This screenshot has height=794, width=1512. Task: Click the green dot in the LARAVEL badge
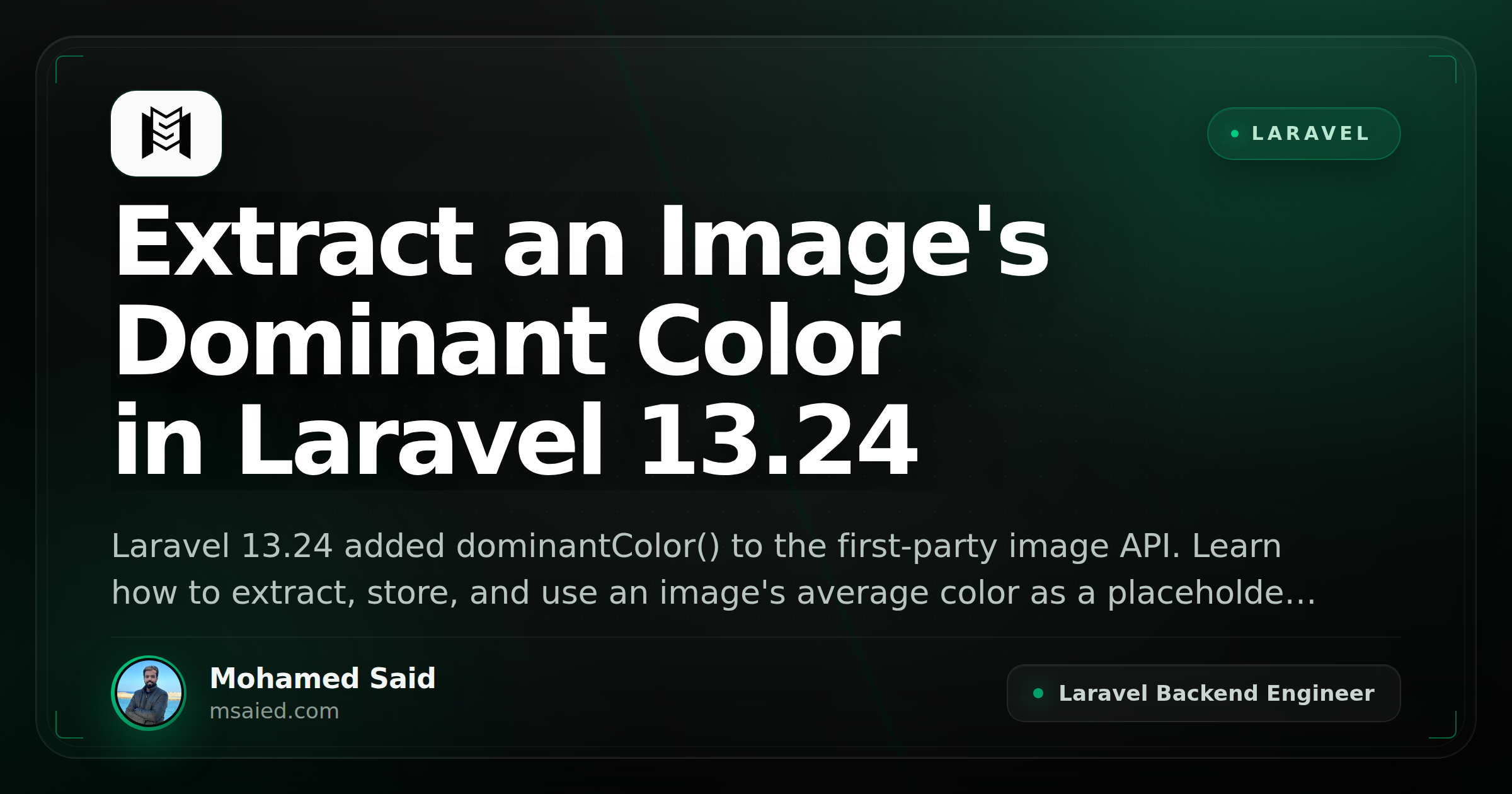[x=1235, y=134]
